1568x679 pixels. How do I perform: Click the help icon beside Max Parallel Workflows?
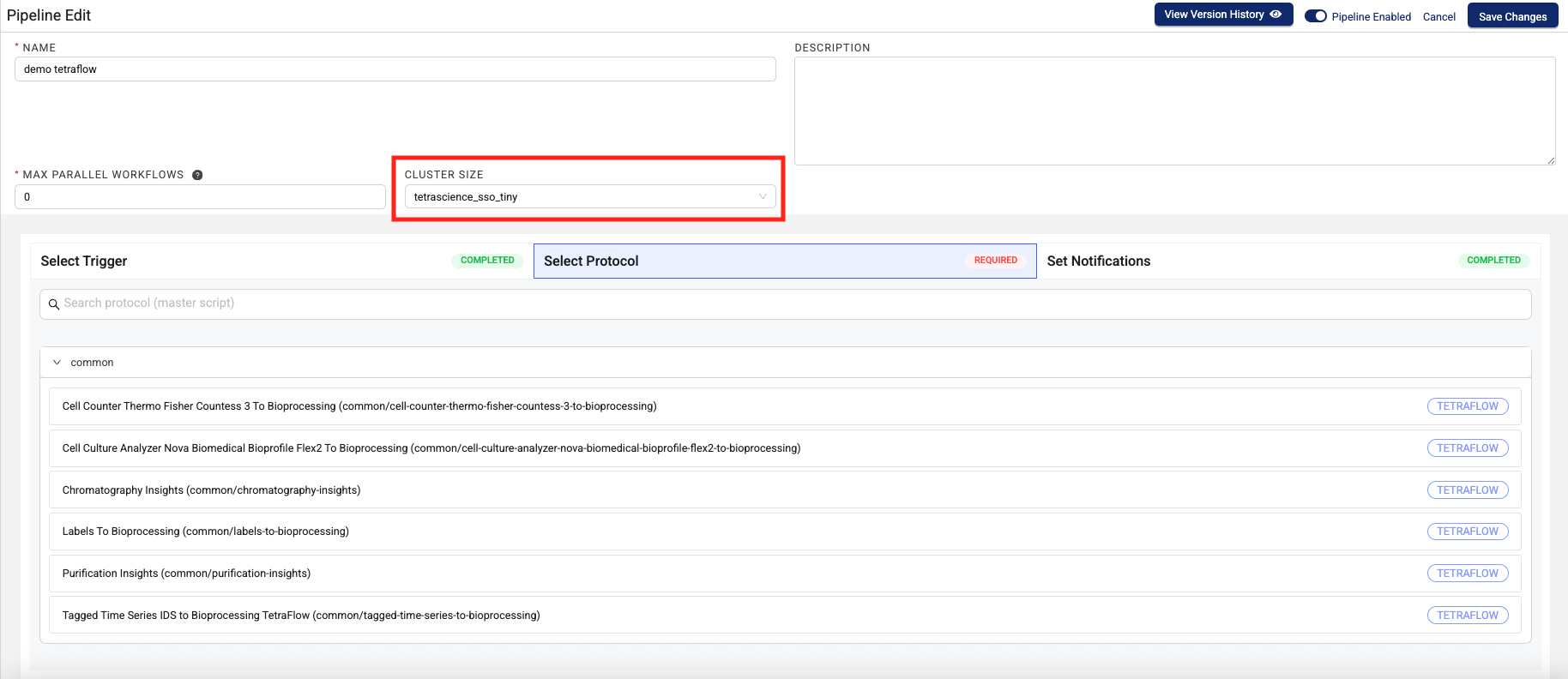[197, 175]
